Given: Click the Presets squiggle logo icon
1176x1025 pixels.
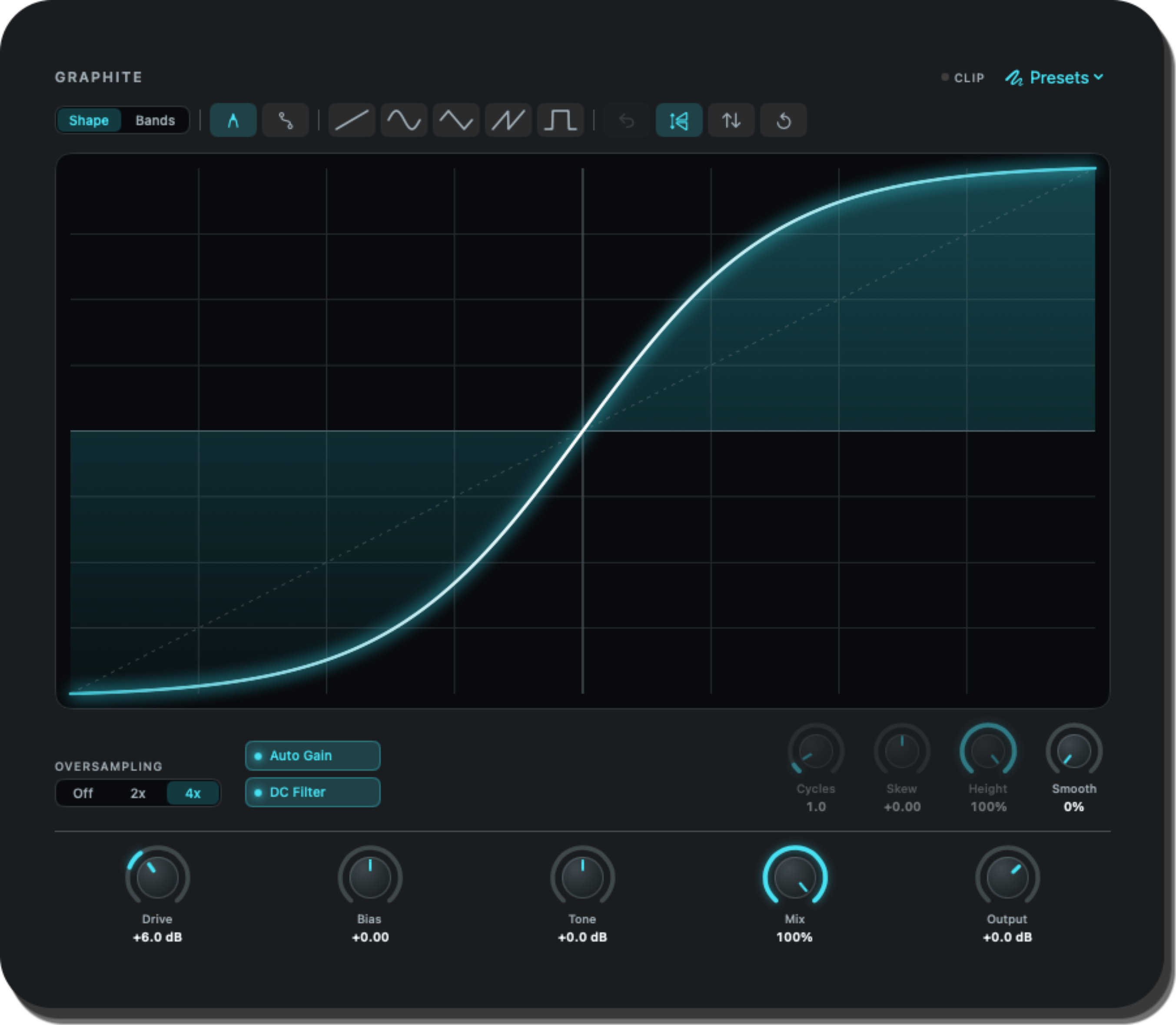Looking at the screenshot, I should [1014, 78].
